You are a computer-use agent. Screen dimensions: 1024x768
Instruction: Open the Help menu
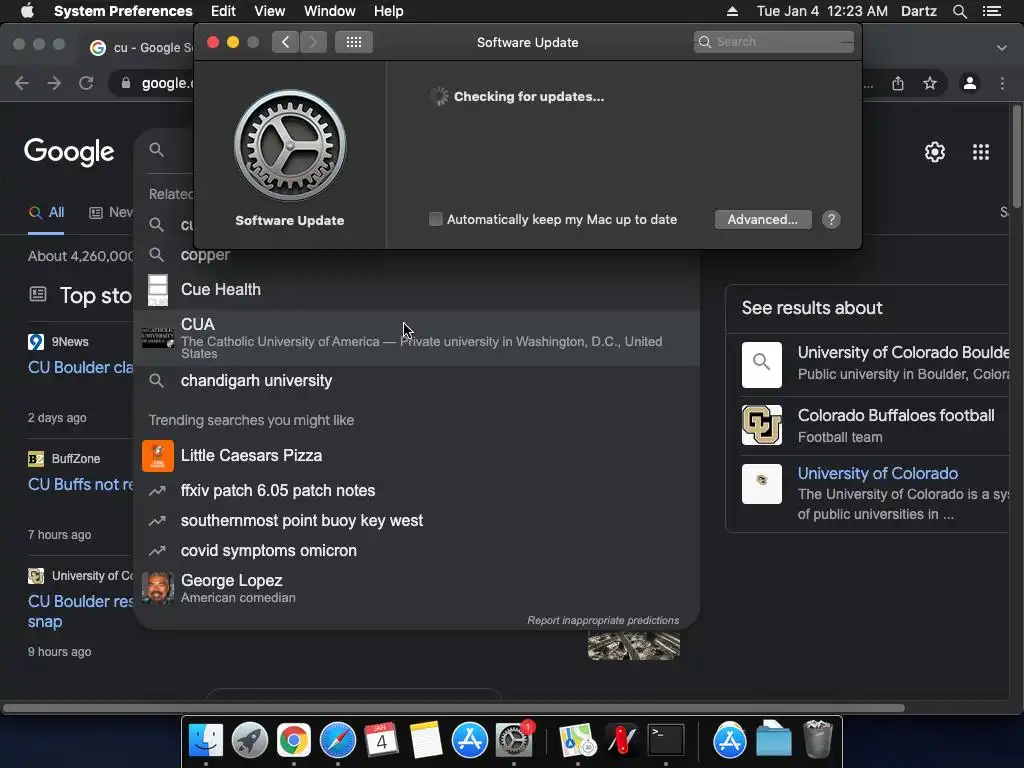[389, 11]
